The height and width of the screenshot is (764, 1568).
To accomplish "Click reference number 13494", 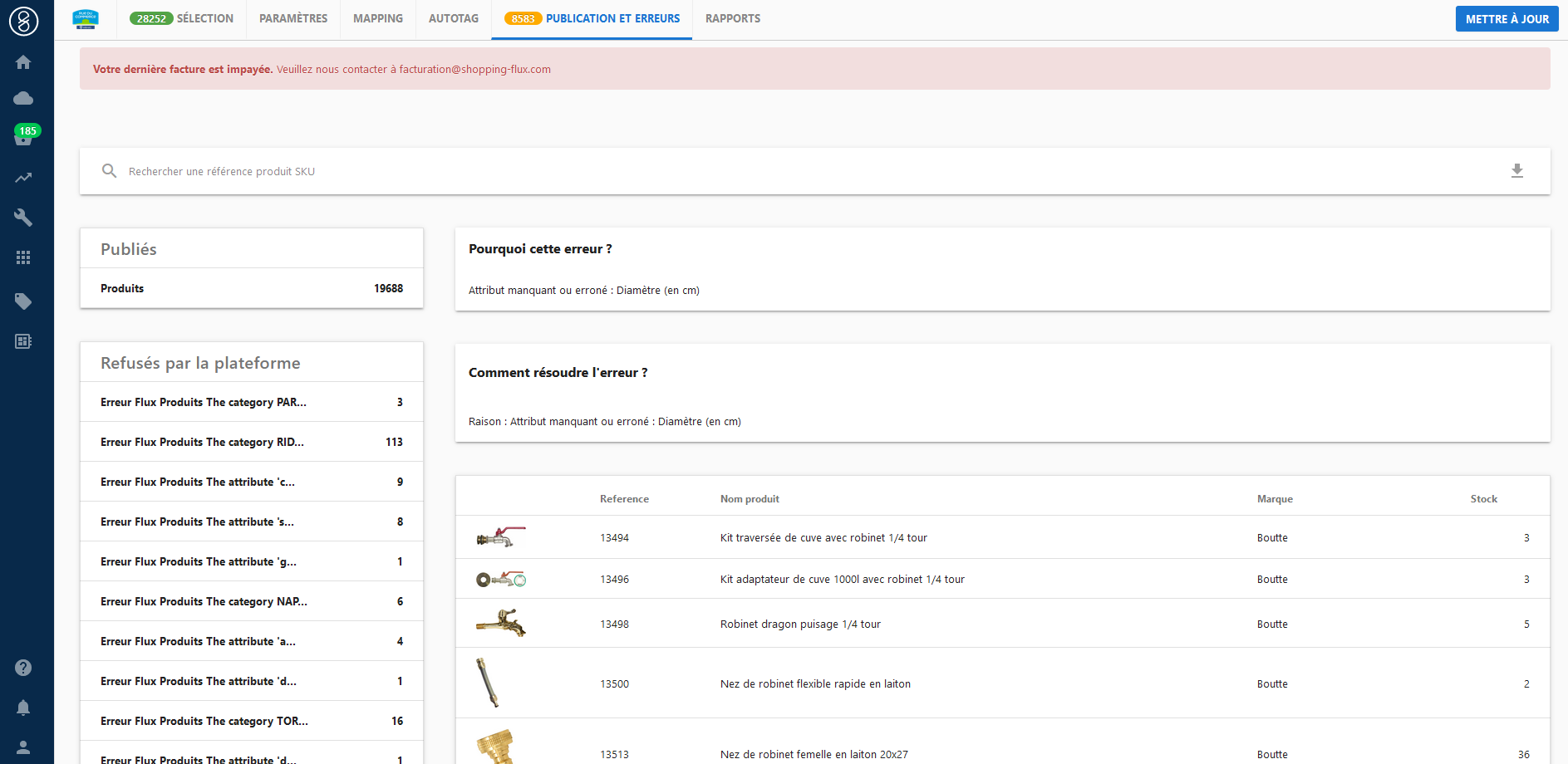I will point(614,538).
